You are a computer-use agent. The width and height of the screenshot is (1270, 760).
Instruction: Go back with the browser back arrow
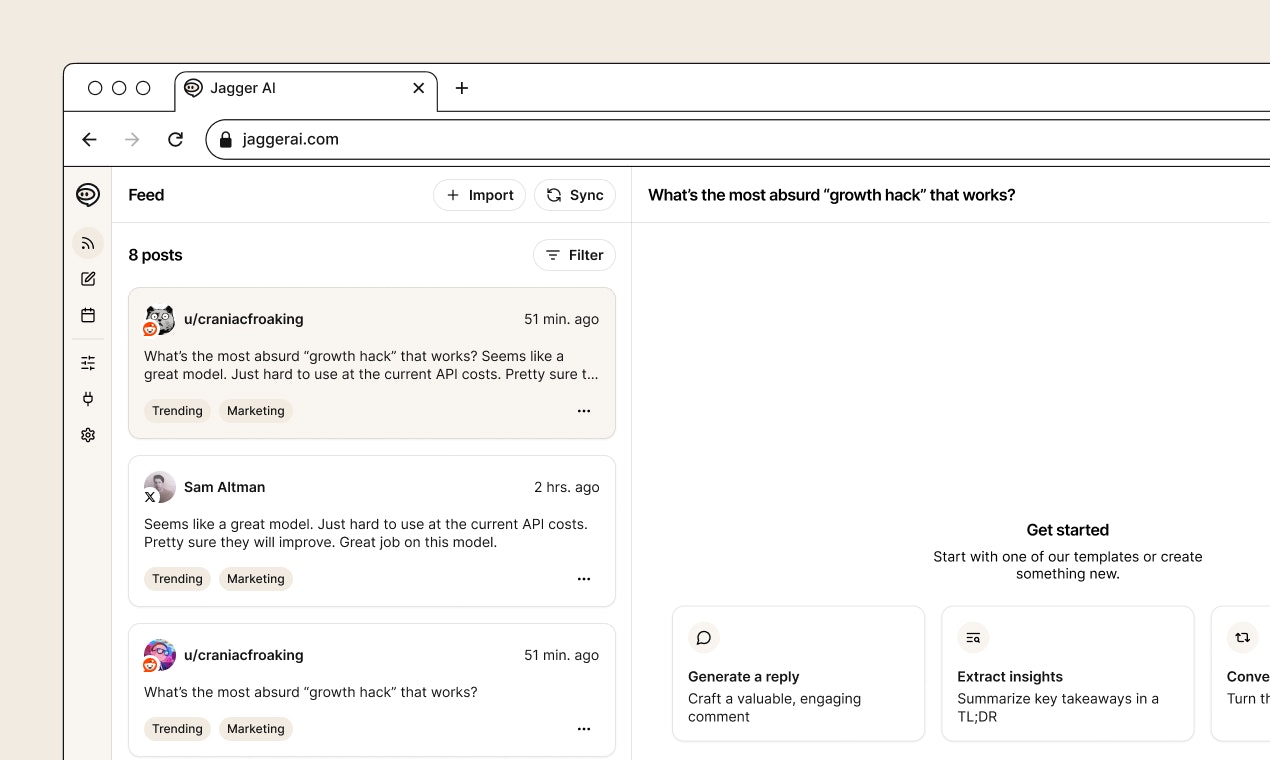pos(89,139)
